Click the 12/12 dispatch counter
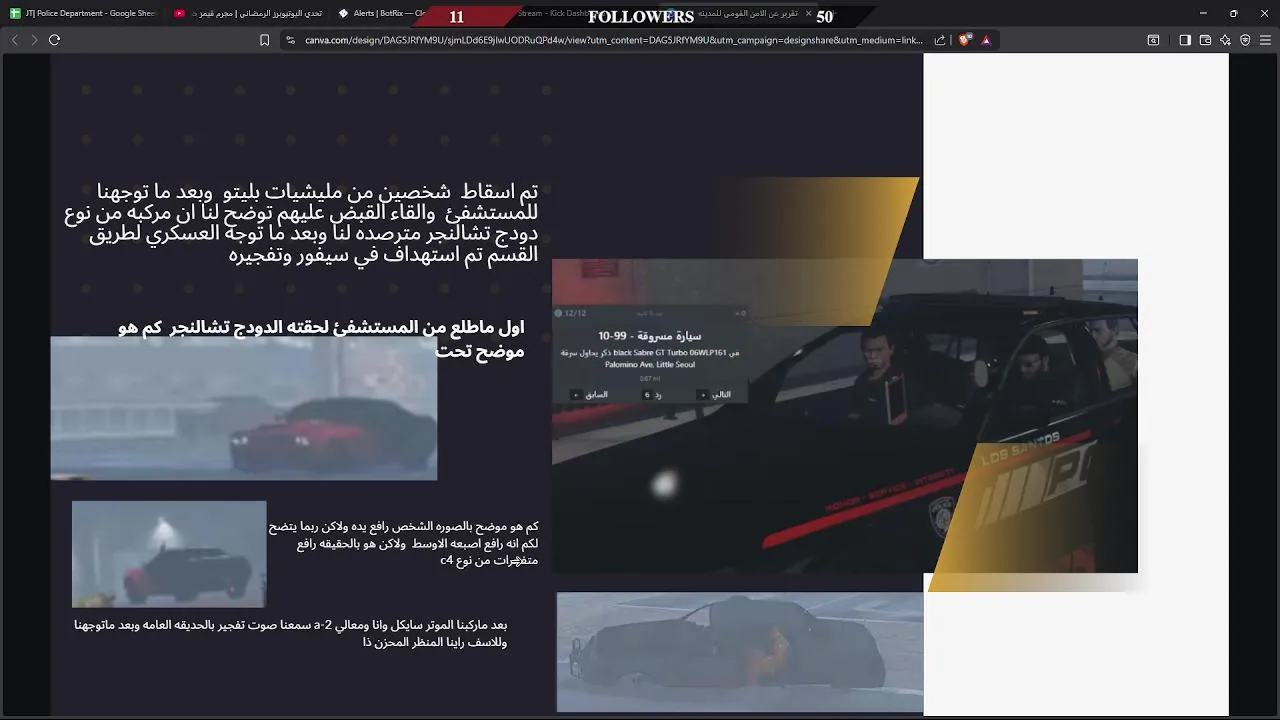 click(571, 313)
